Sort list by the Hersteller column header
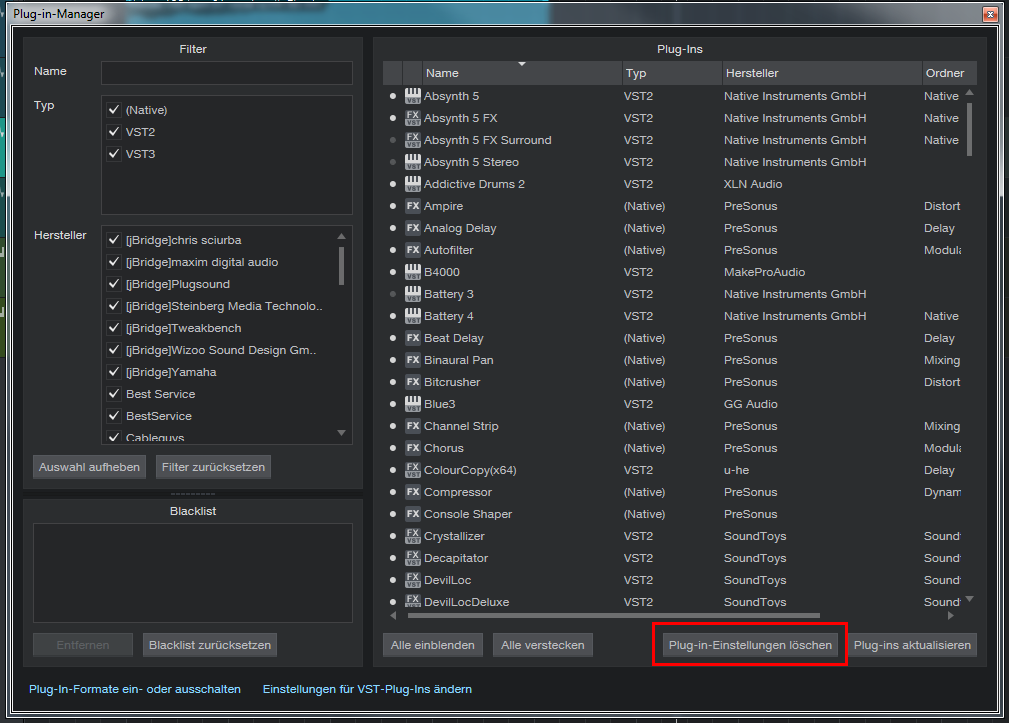 click(820, 73)
